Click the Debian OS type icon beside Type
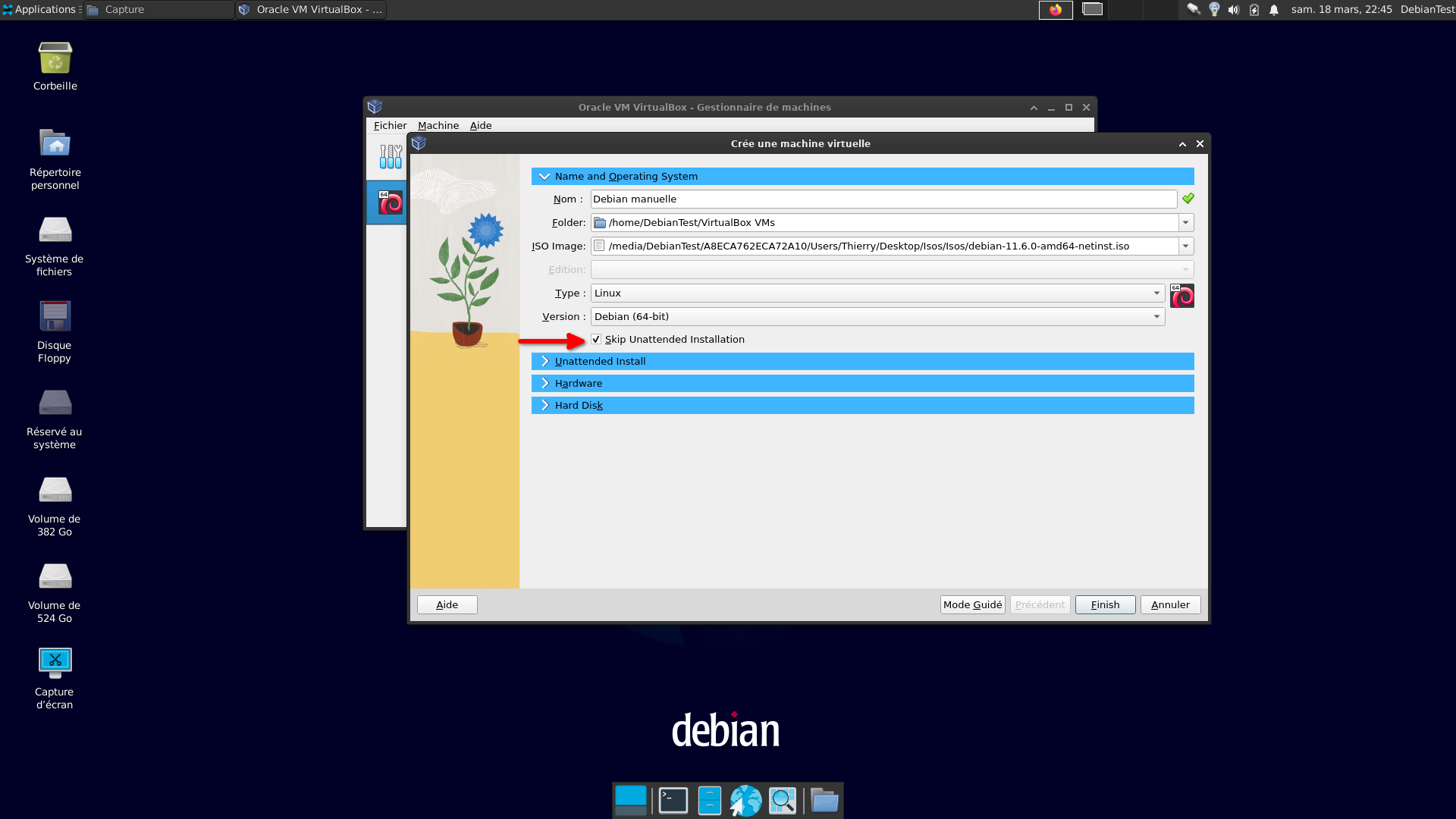 tap(1182, 296)
